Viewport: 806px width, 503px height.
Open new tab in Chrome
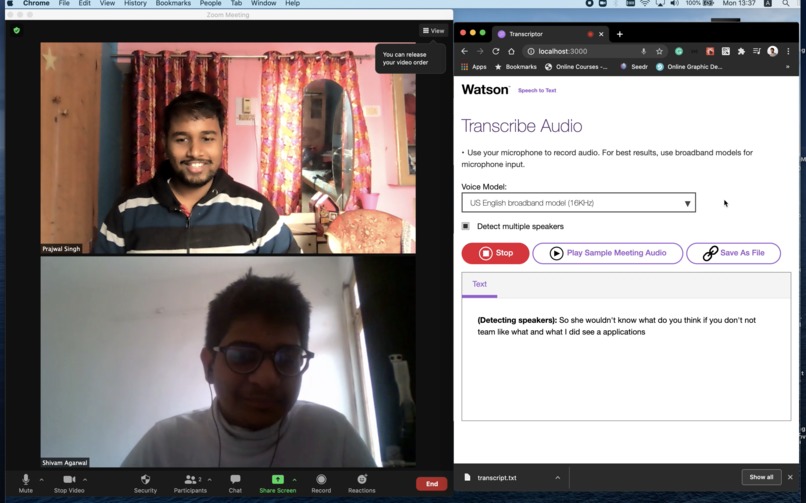pos(619,34)
